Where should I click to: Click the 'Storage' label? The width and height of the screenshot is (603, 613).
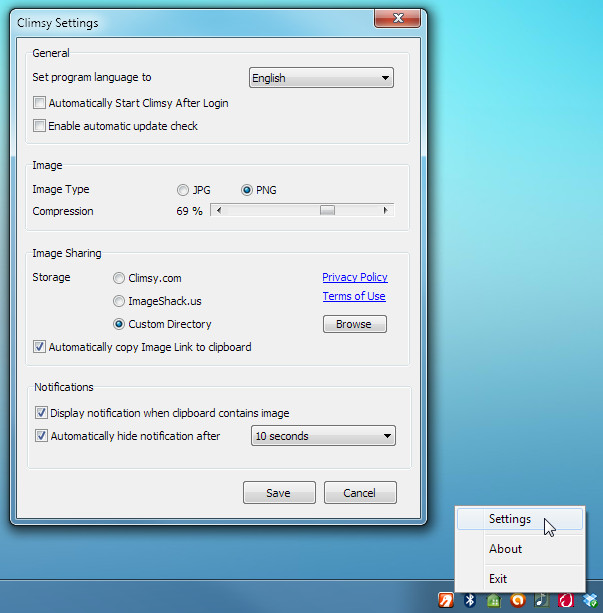(51, 277)
